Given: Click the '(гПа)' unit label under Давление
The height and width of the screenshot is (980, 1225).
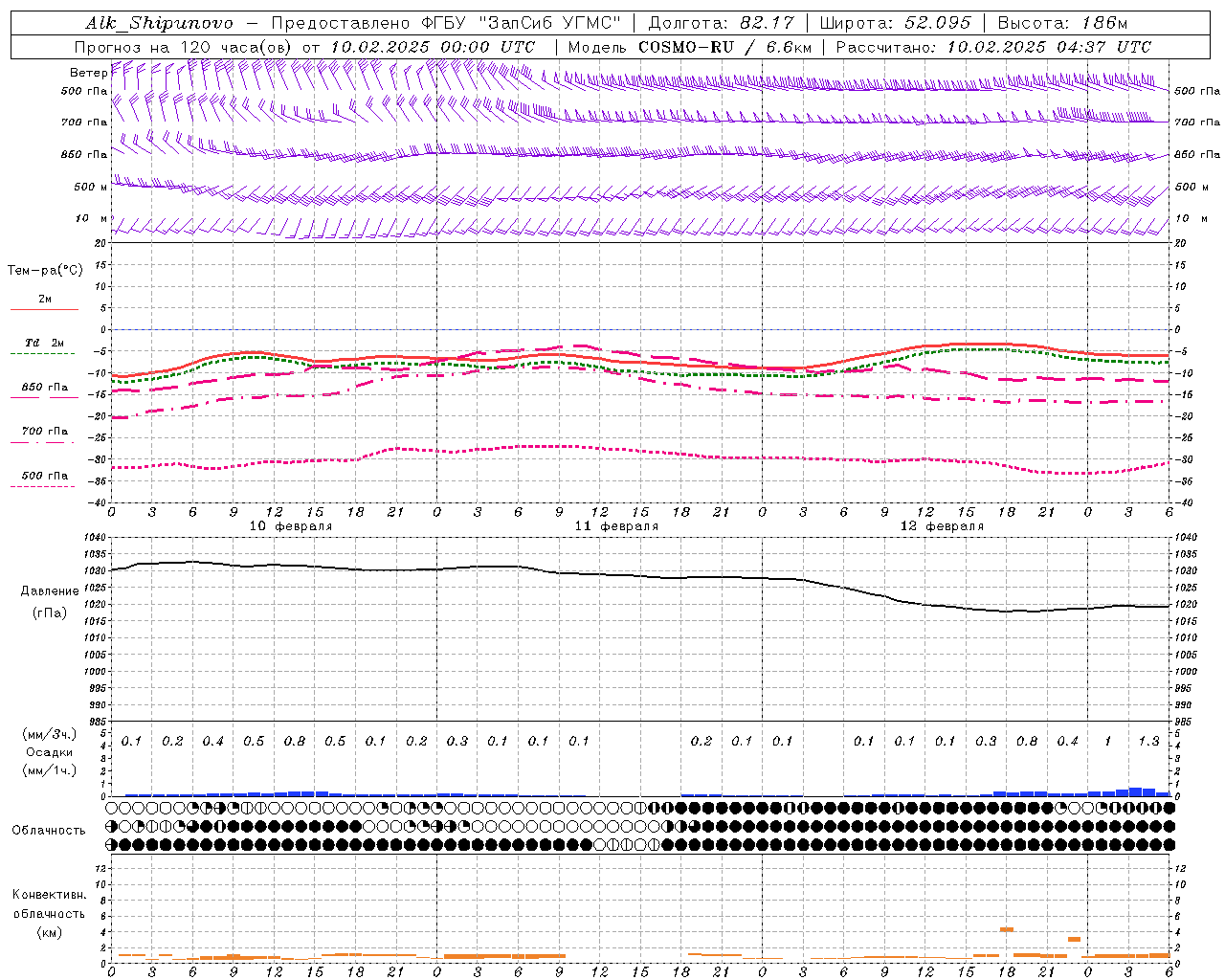Looking at the screenshot, I should pos(50,612).
